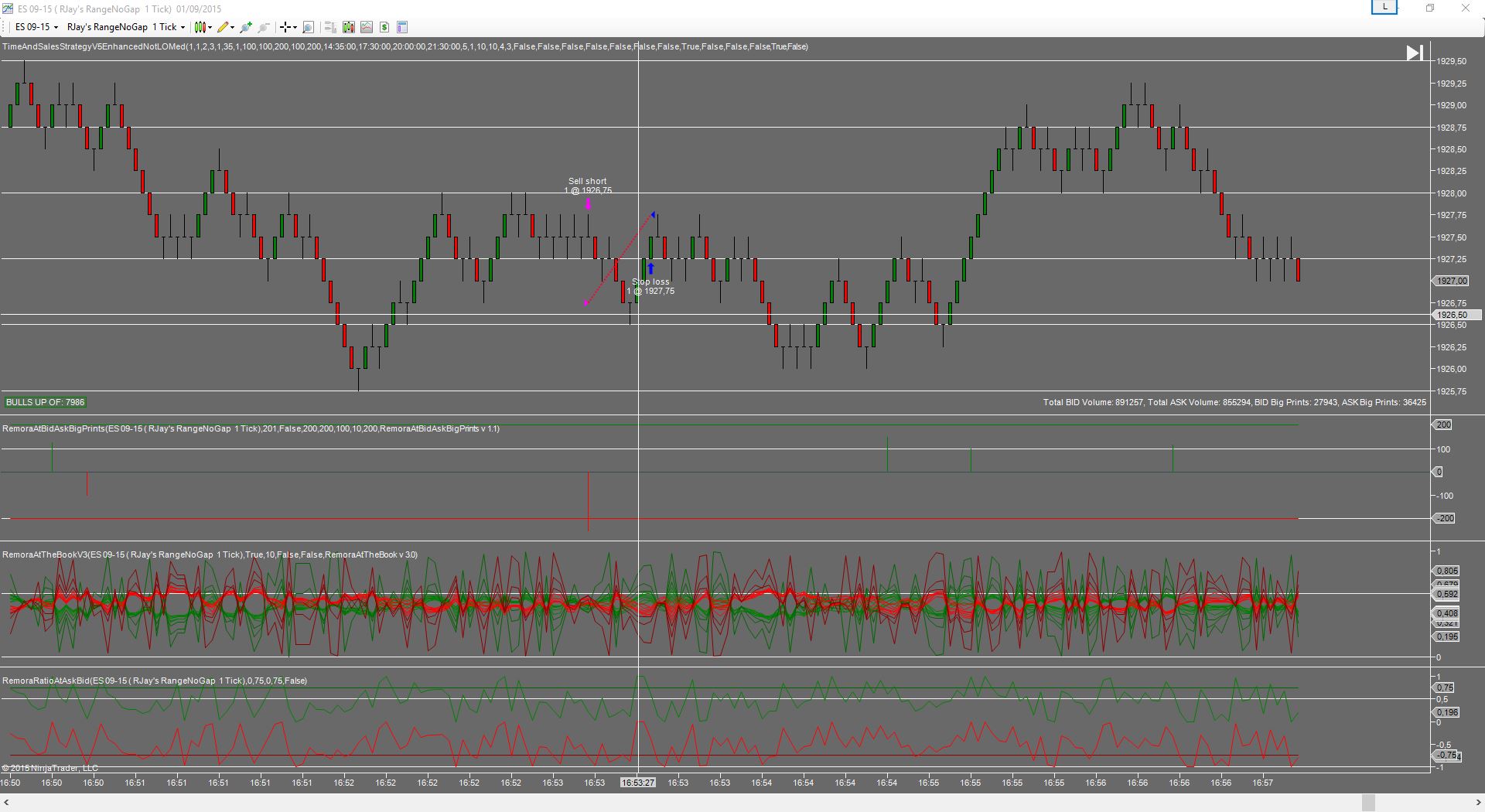Select the drawing tools pencil icon
Viewport: 1485px width, 812px height.
point(223,27)
